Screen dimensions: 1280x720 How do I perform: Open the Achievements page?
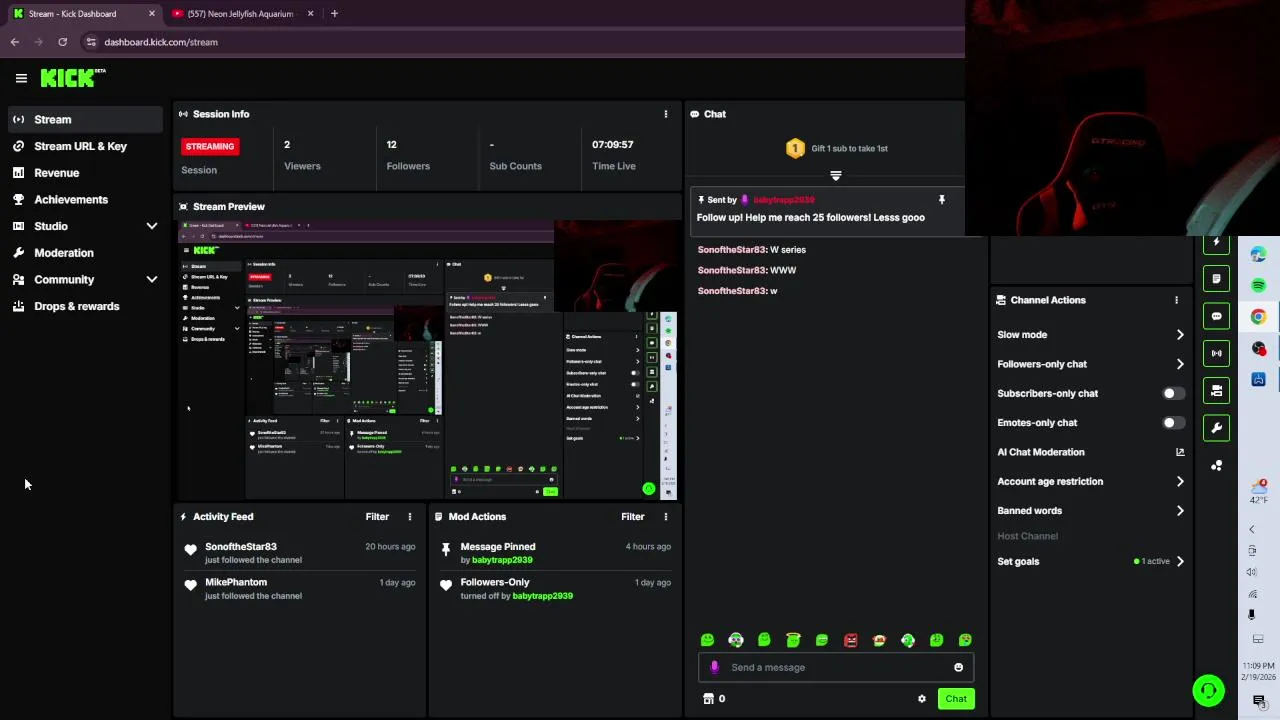tap(85, 199)
